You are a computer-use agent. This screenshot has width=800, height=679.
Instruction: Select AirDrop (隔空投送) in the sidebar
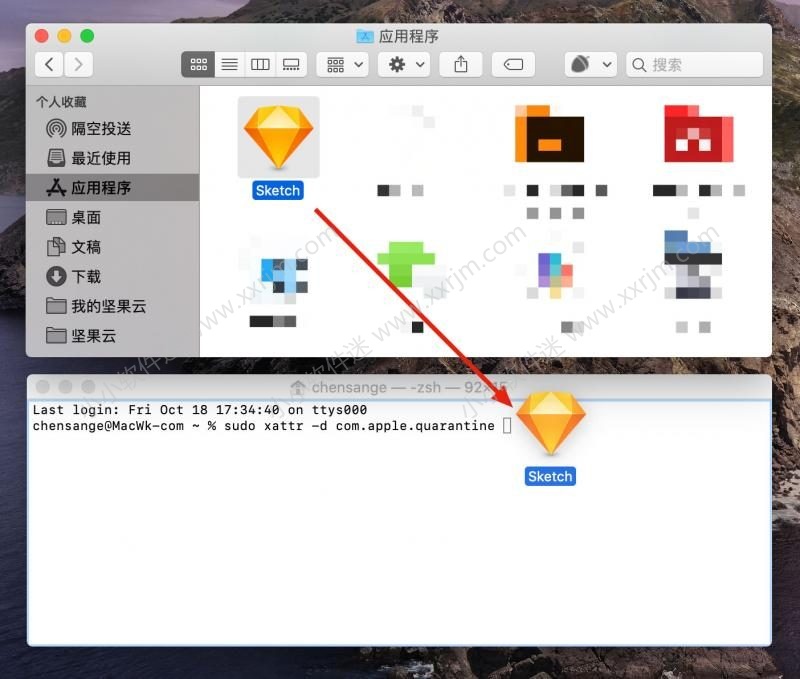(100, 129)
